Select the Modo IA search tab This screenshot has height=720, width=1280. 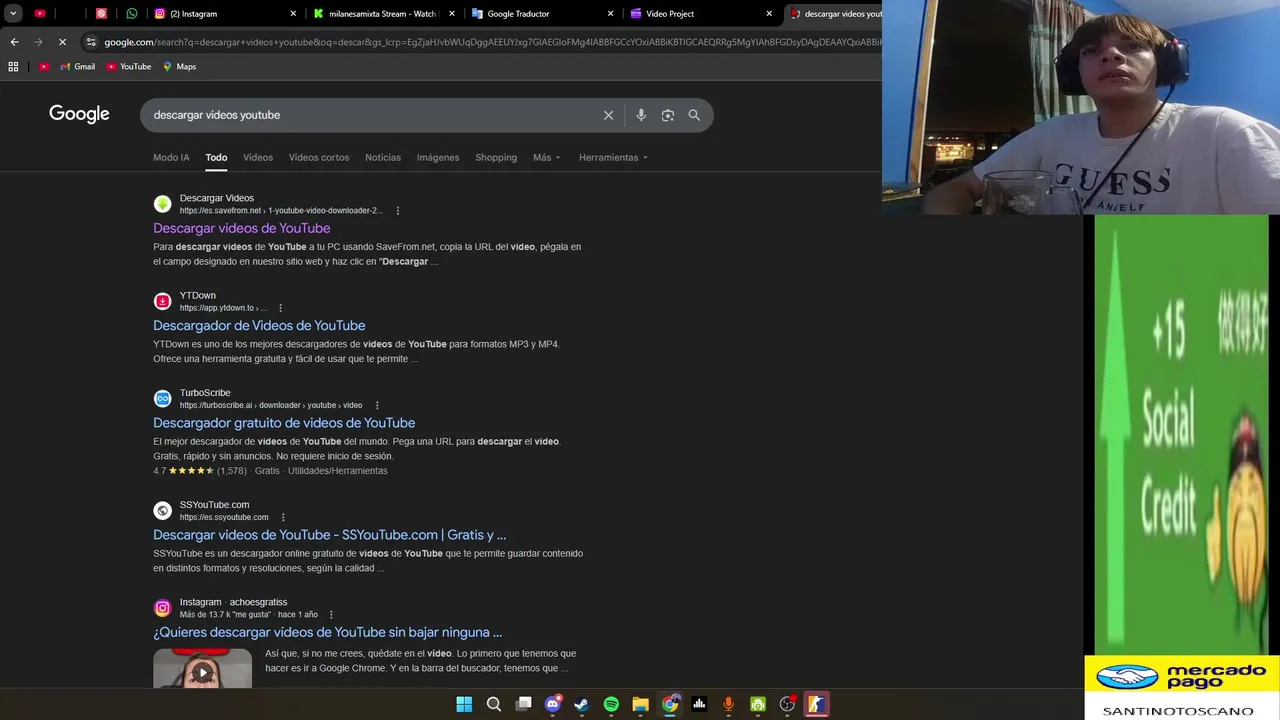click(171, 157)
